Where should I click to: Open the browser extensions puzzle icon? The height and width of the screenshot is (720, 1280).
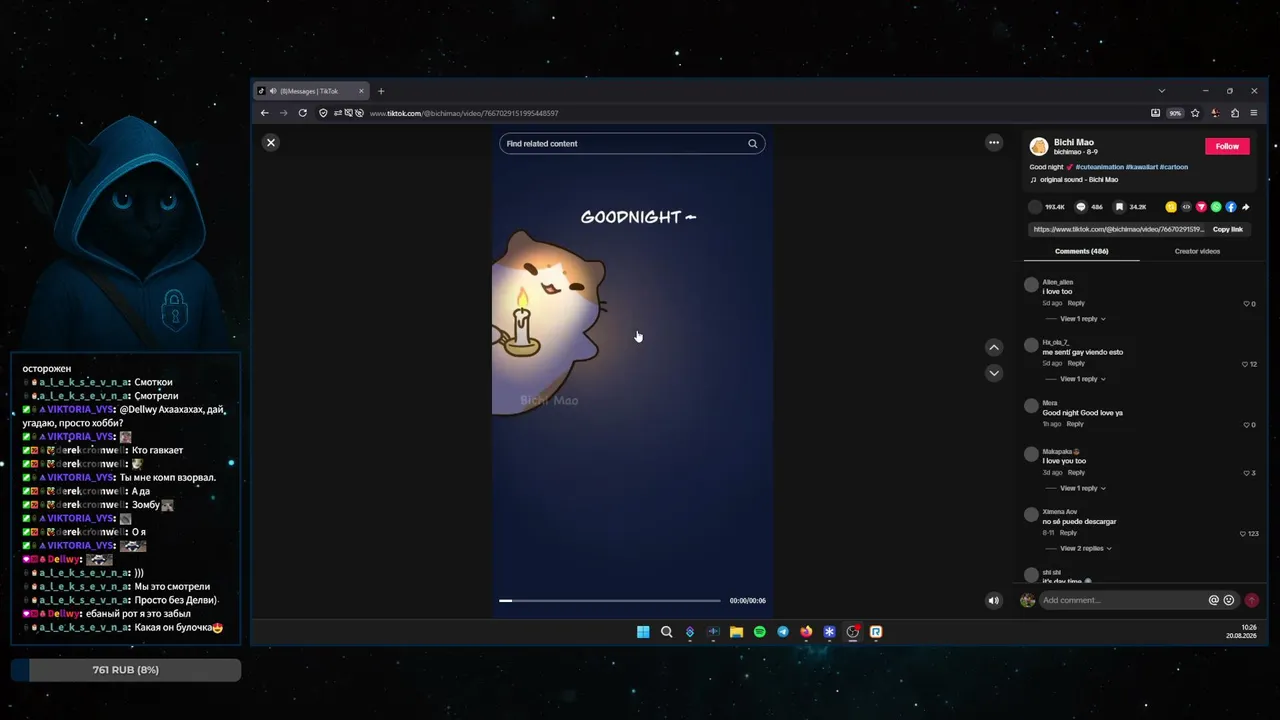(1235, 113)
